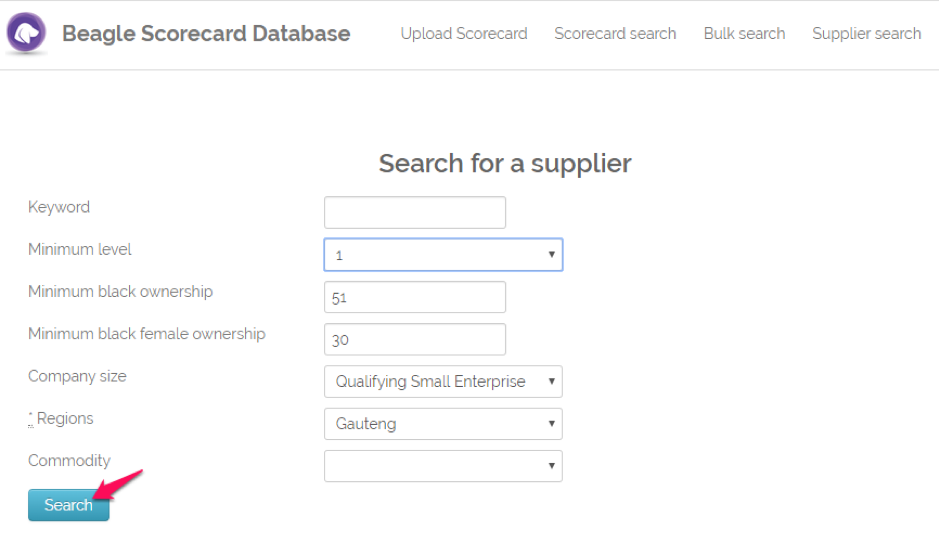
Task: Click the Minimum black female ownership field
Action: coord(414,339)
